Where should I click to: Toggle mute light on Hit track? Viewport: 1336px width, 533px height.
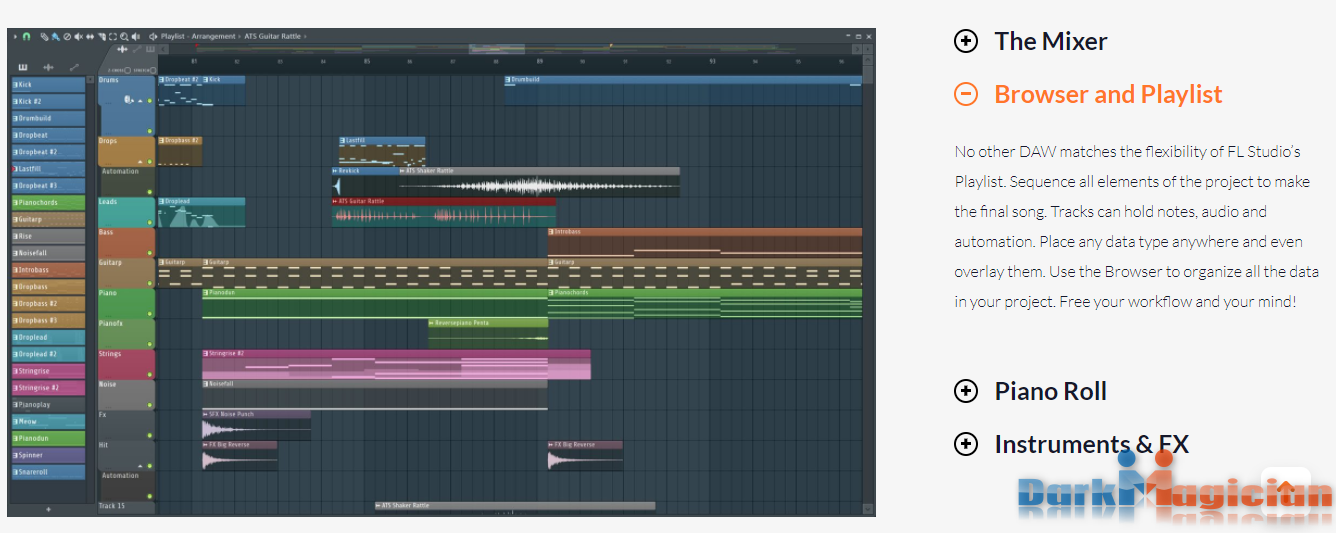pyautogui.click(x=150, y=466)
